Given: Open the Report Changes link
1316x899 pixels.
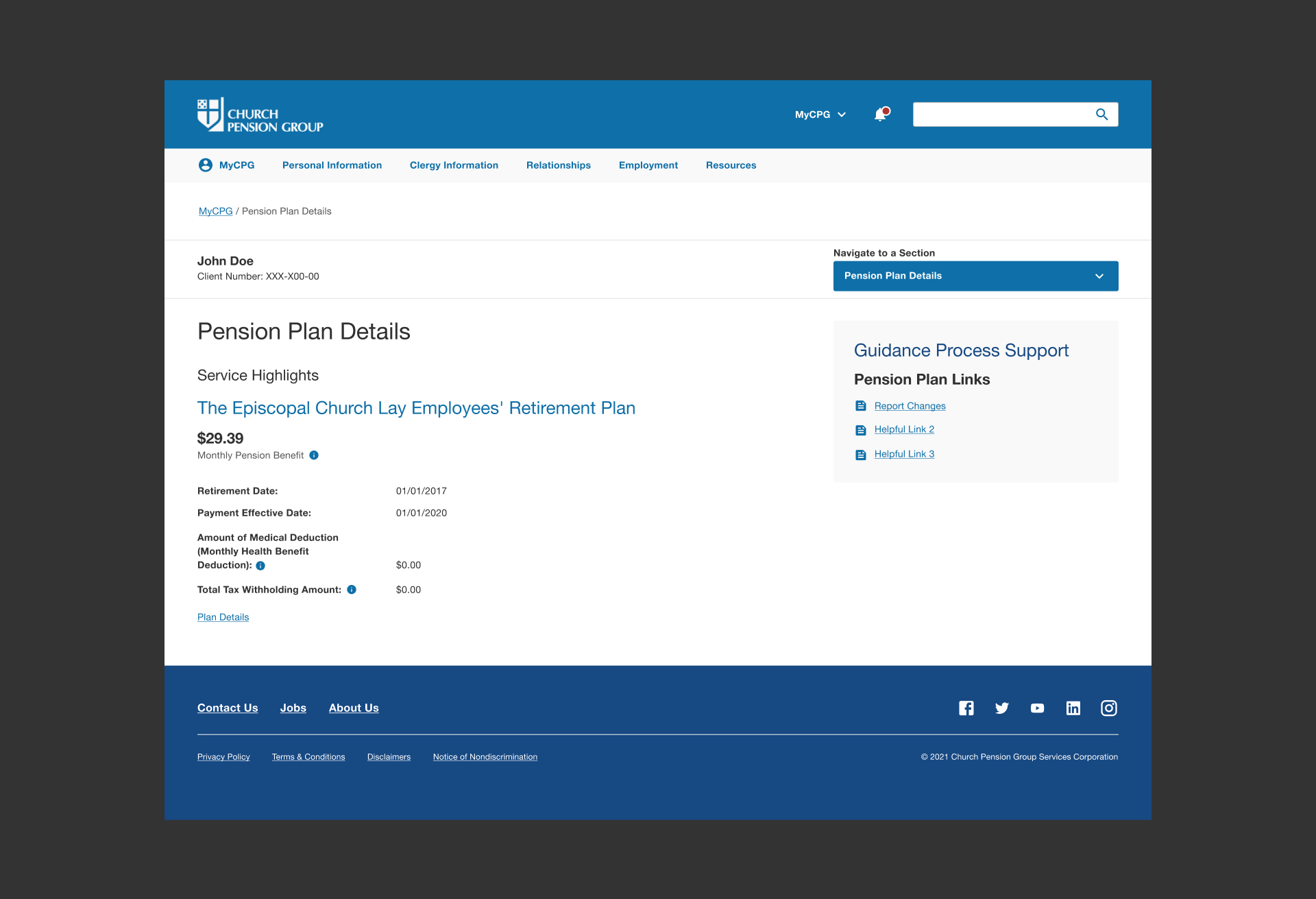Looking at the screenshot, I should click(910, 406).
